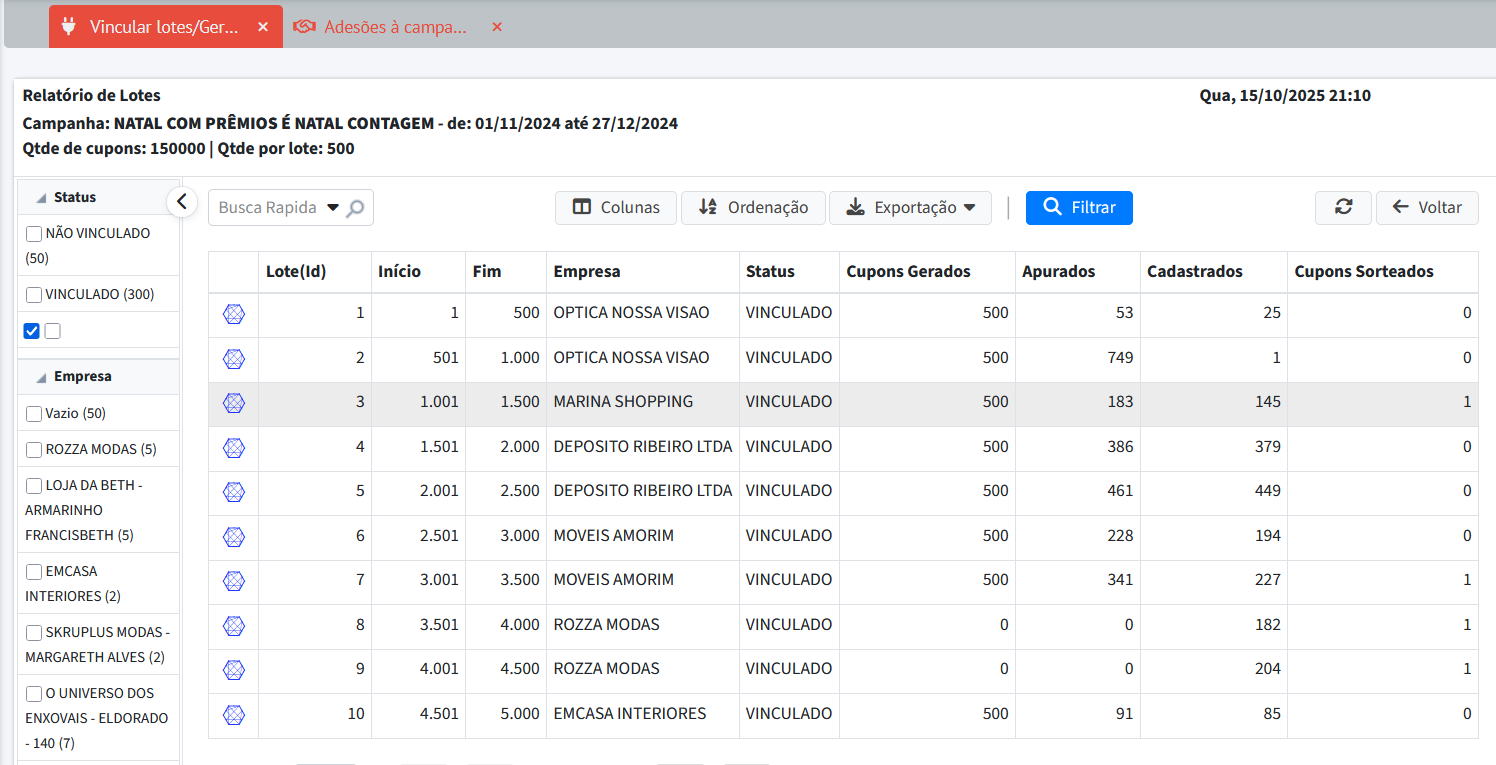Open the Exportação dropdown
1496x765 pixels.
(x=910, y=207)
